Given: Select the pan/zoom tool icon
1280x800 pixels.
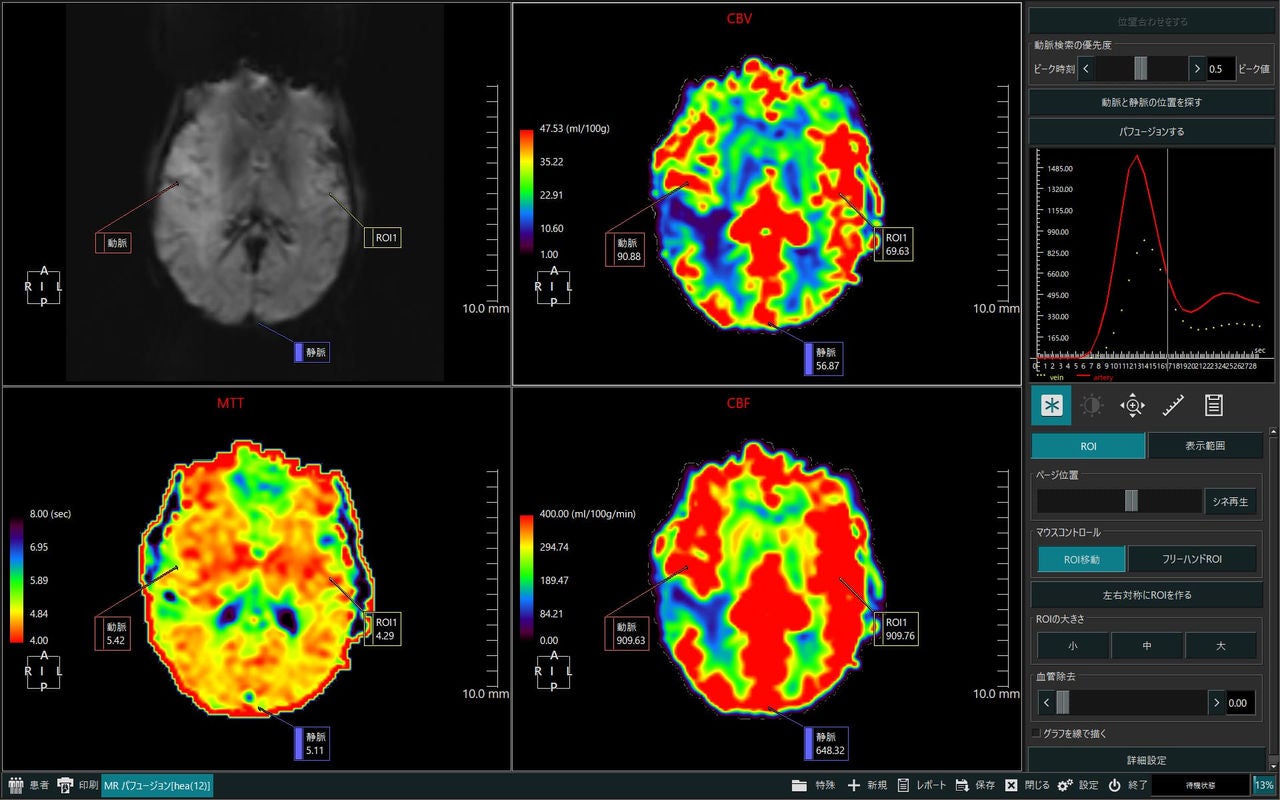Looking at the screenshot, I should (x=1132, y=405).
